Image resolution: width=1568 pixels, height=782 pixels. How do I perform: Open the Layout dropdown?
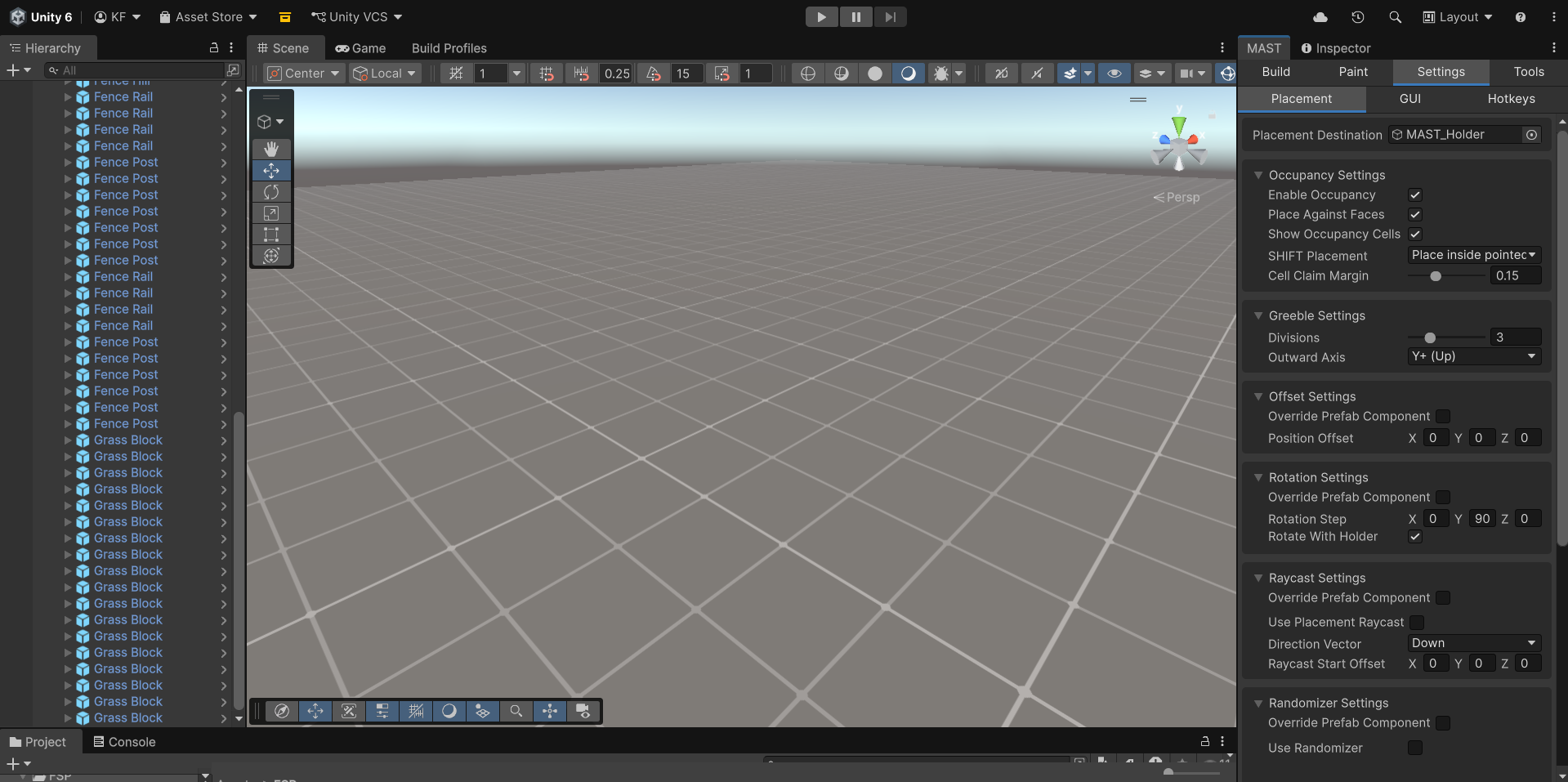[1458, 17]
